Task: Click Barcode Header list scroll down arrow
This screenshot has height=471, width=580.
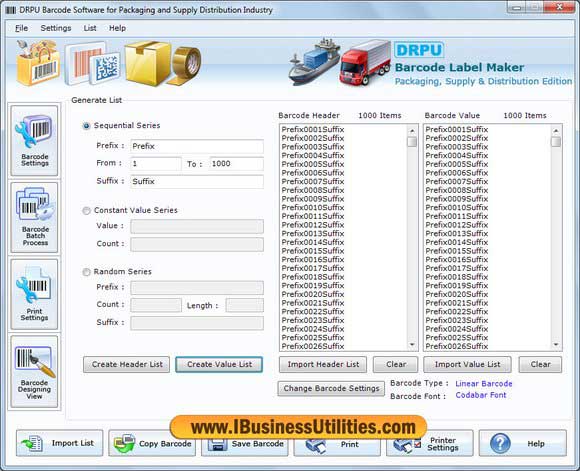Action: 412,345
